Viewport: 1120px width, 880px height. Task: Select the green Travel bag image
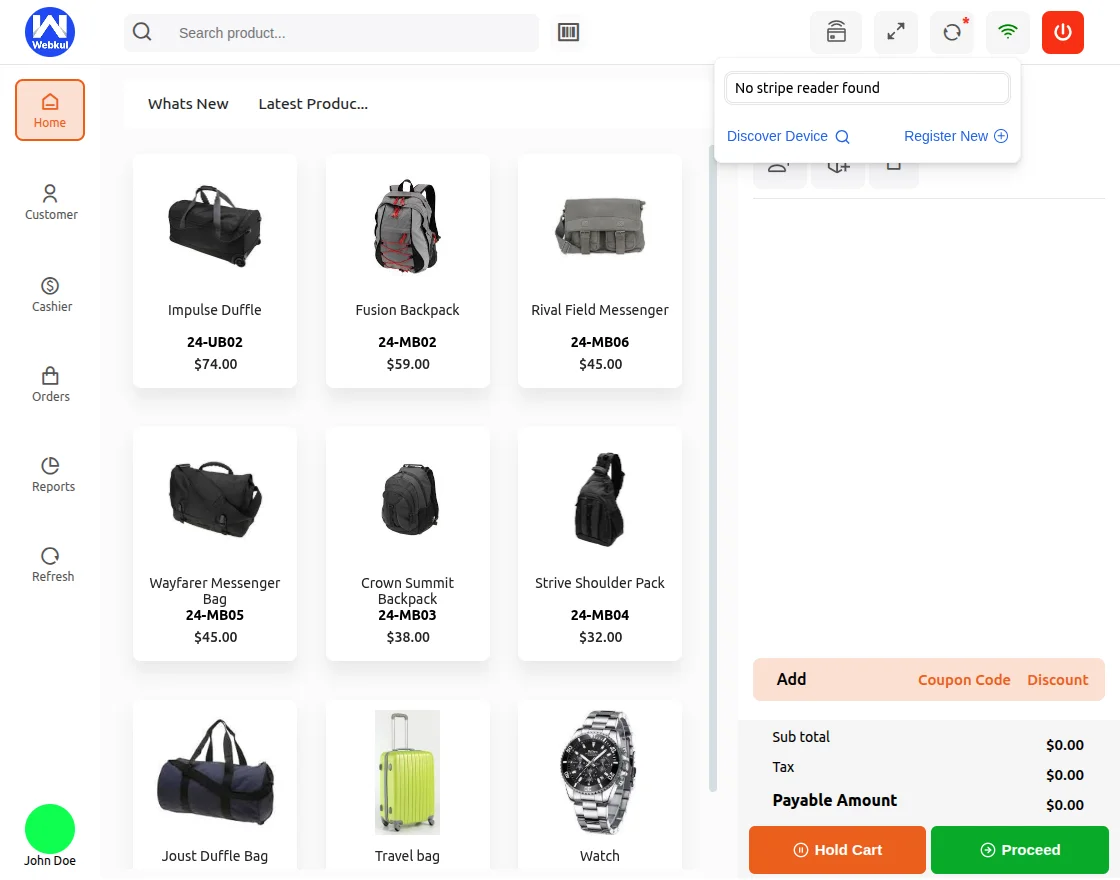[x=407, y=772]
